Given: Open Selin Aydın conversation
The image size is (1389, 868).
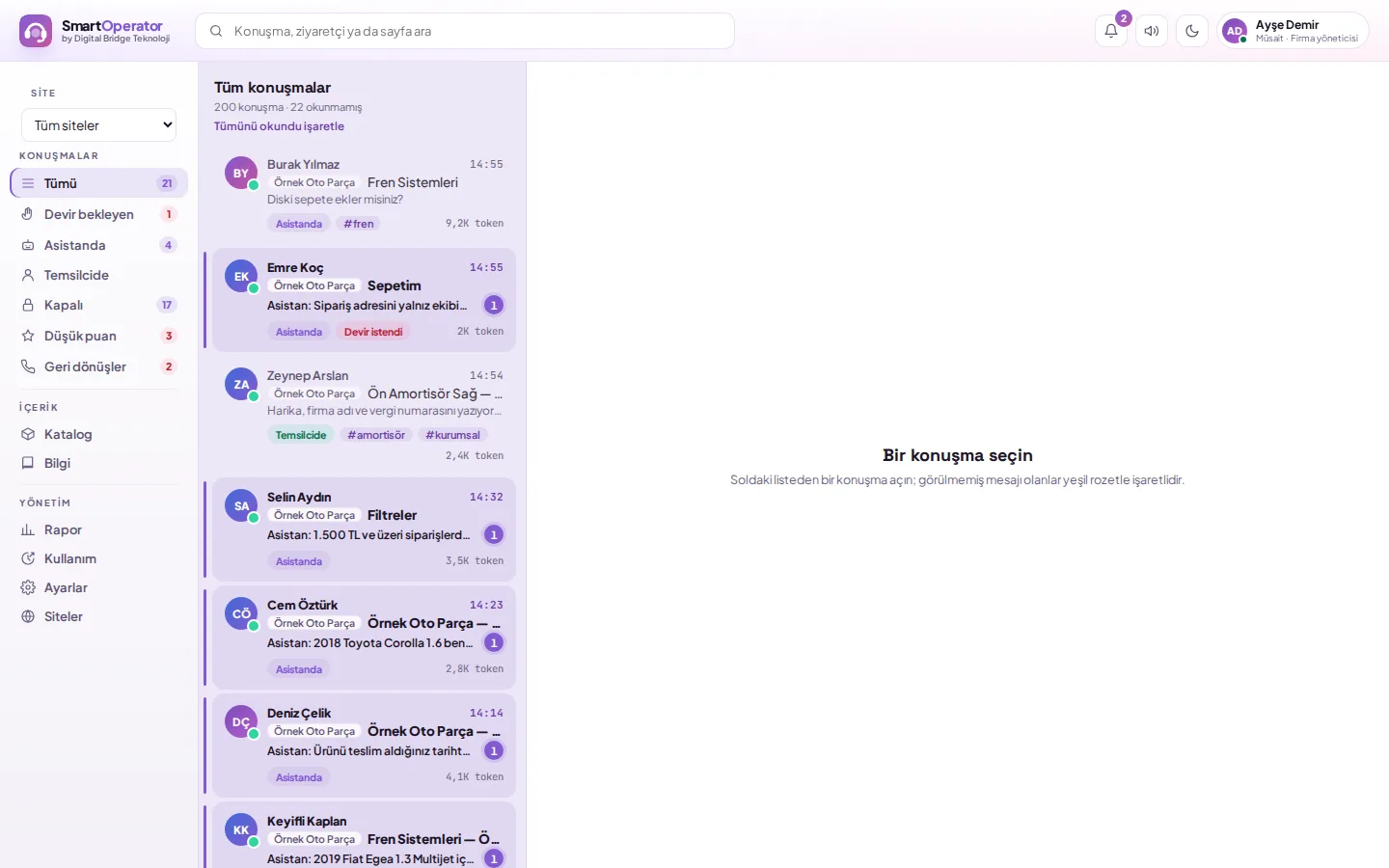Looking at the screenshot, I should pos(364,529).
